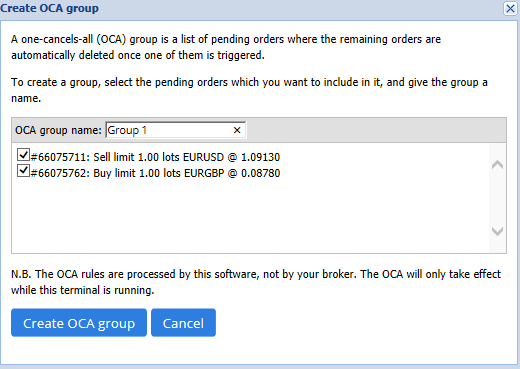Viewport: 520px width, 369px height.
Task: Click the gray header bar beside name field
Action: pyautogui.click(x=375, y=130)
